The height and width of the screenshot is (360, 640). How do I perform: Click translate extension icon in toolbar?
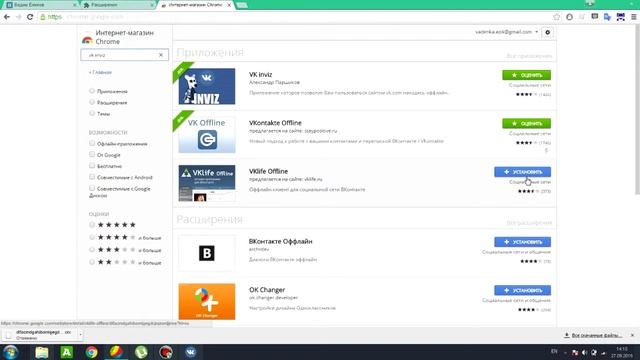point(607,17)
